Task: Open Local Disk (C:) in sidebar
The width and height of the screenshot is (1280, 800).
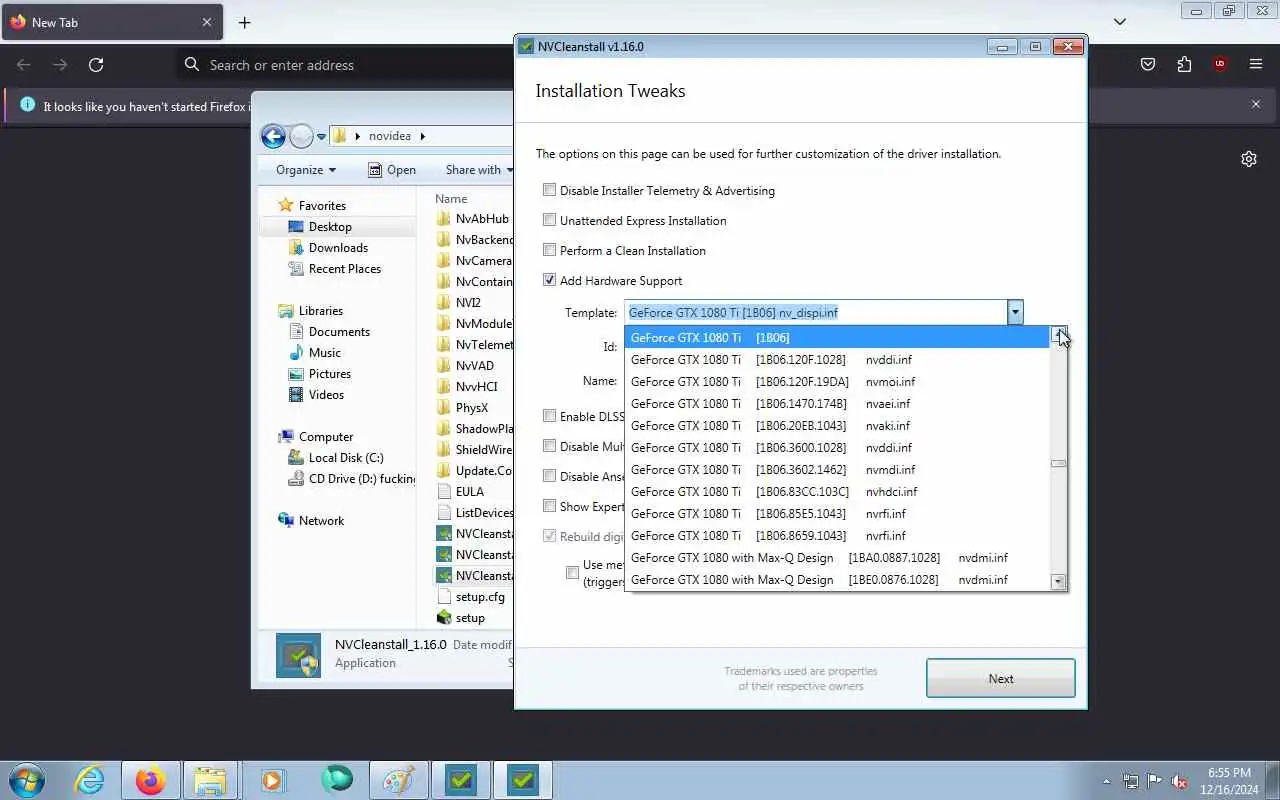Action: (335, 457)
